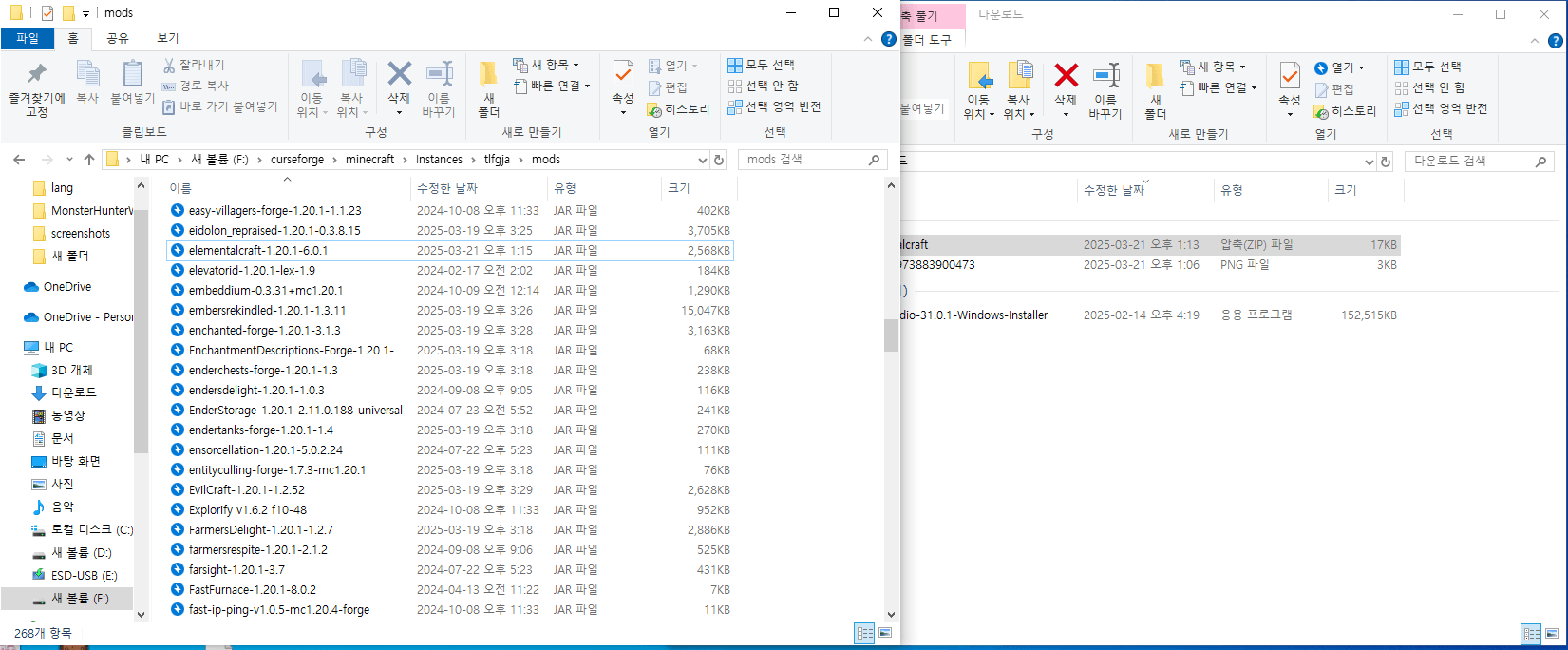1568x650 pixels.
Task: Create New folder (새 폴더) in mods window
Action: pos(488,88)
